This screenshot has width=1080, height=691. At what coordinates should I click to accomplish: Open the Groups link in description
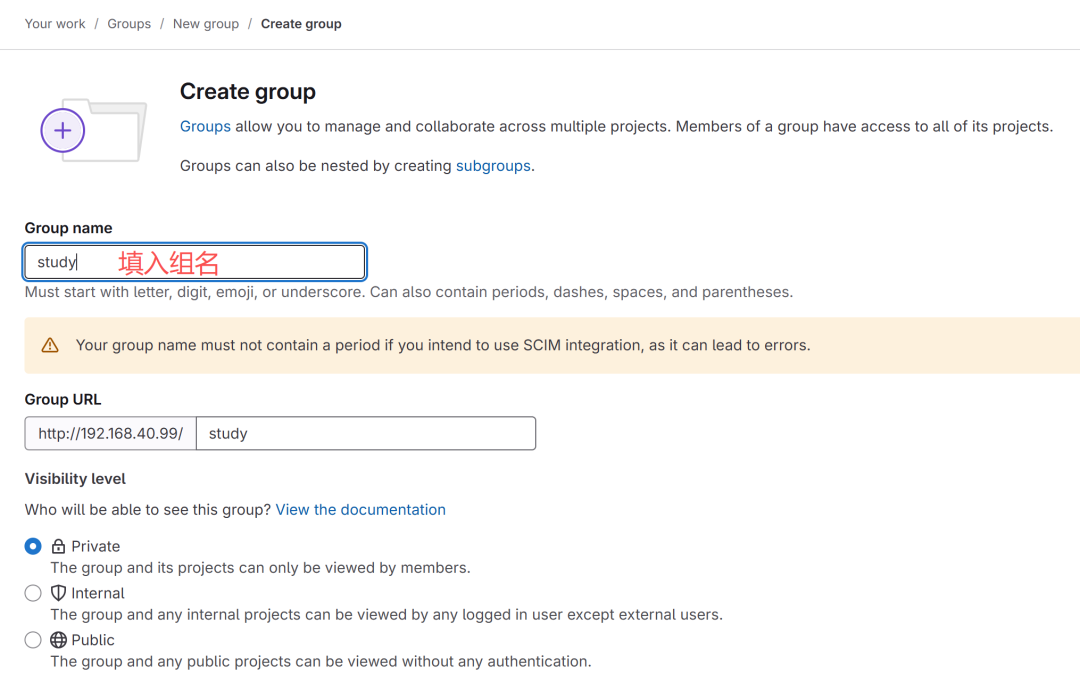[x=205, y=127]
